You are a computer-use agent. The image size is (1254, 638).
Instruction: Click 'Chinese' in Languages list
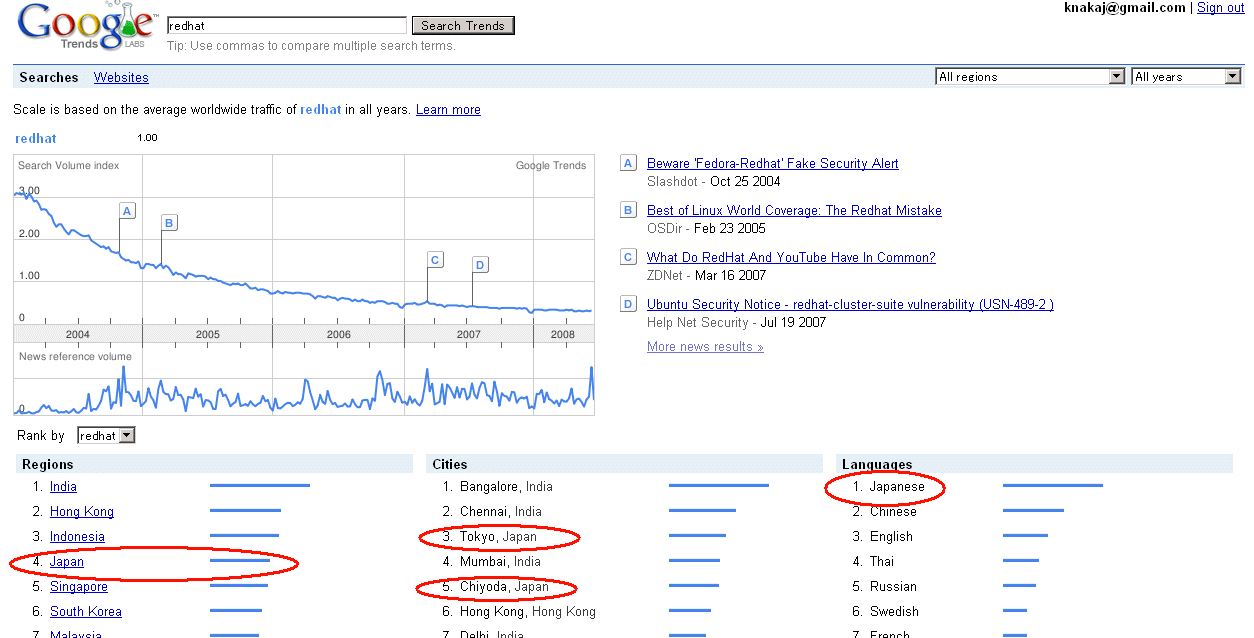pyautogui.click(x=893, y=511)
